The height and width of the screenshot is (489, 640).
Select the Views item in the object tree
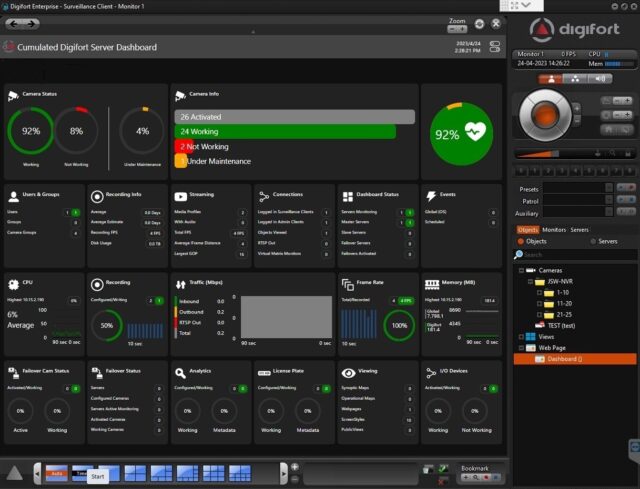[546, 337]
